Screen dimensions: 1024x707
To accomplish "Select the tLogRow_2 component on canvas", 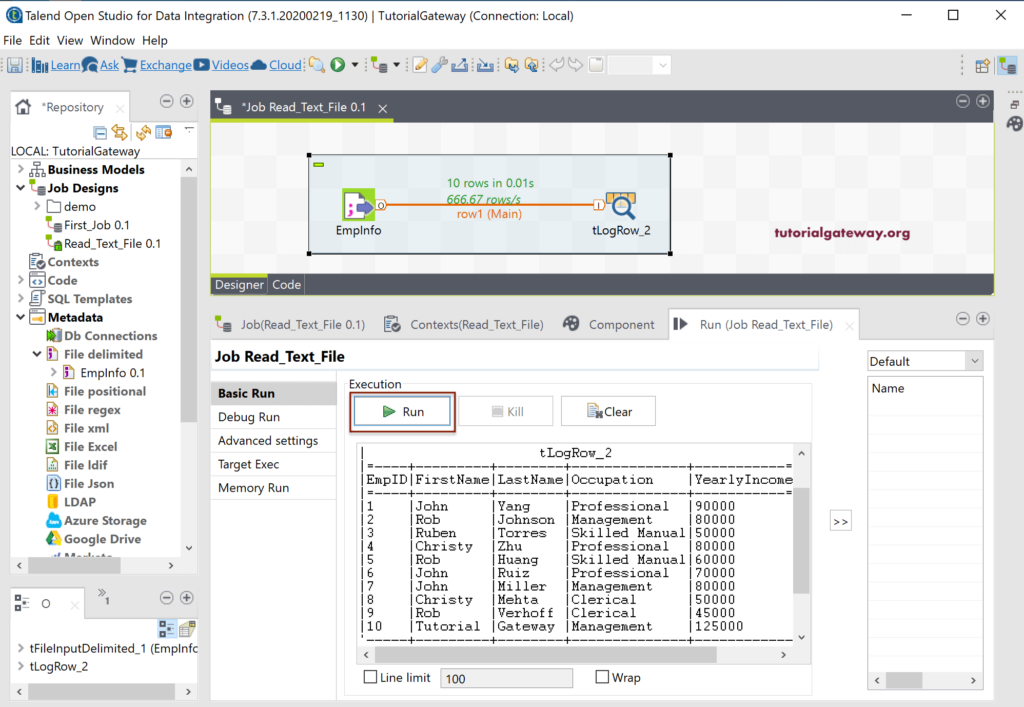I will pos(620,205).
